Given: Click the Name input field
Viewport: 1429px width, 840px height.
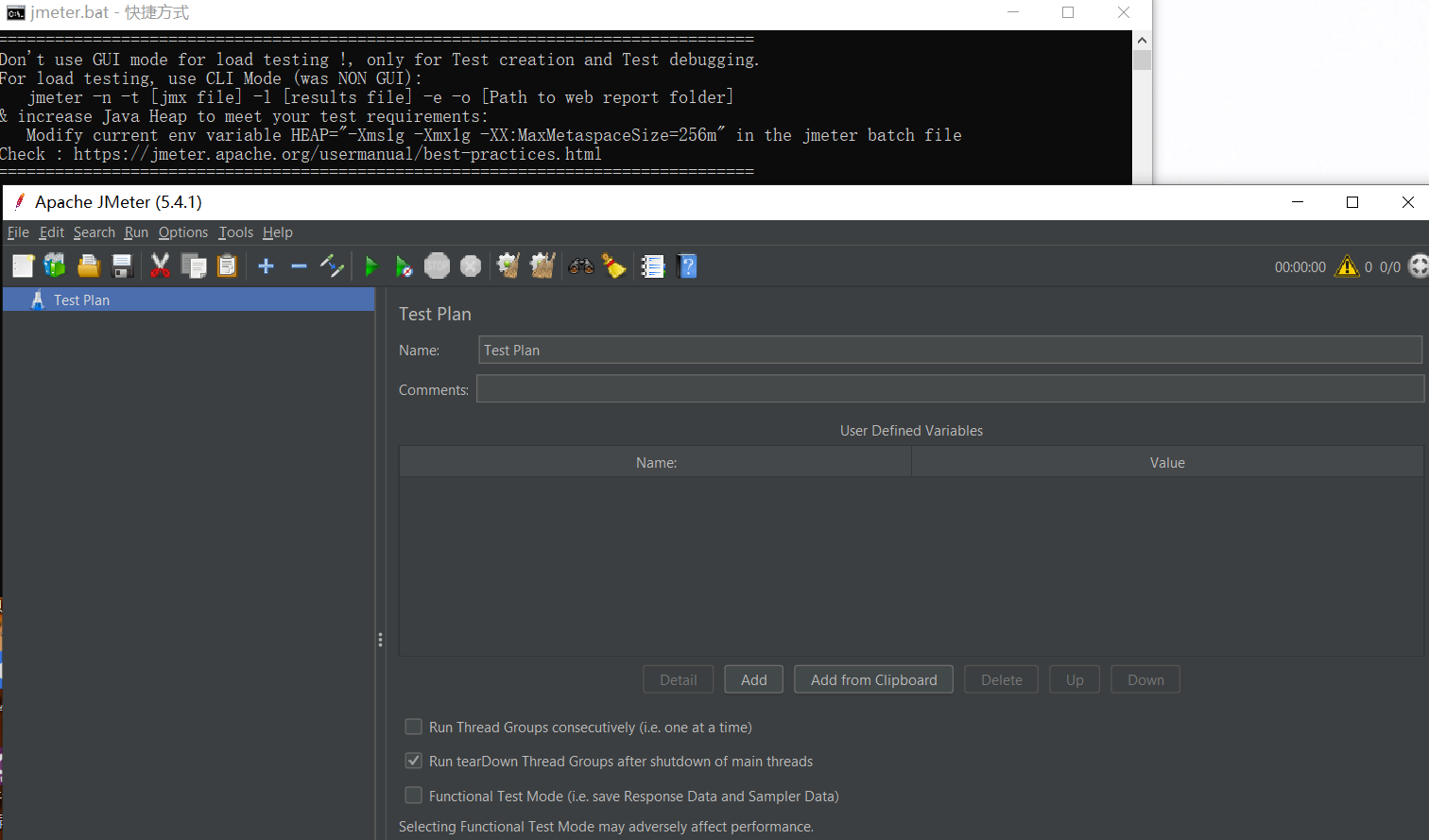Looking at the screenshot, I should (x=950, y=350).
